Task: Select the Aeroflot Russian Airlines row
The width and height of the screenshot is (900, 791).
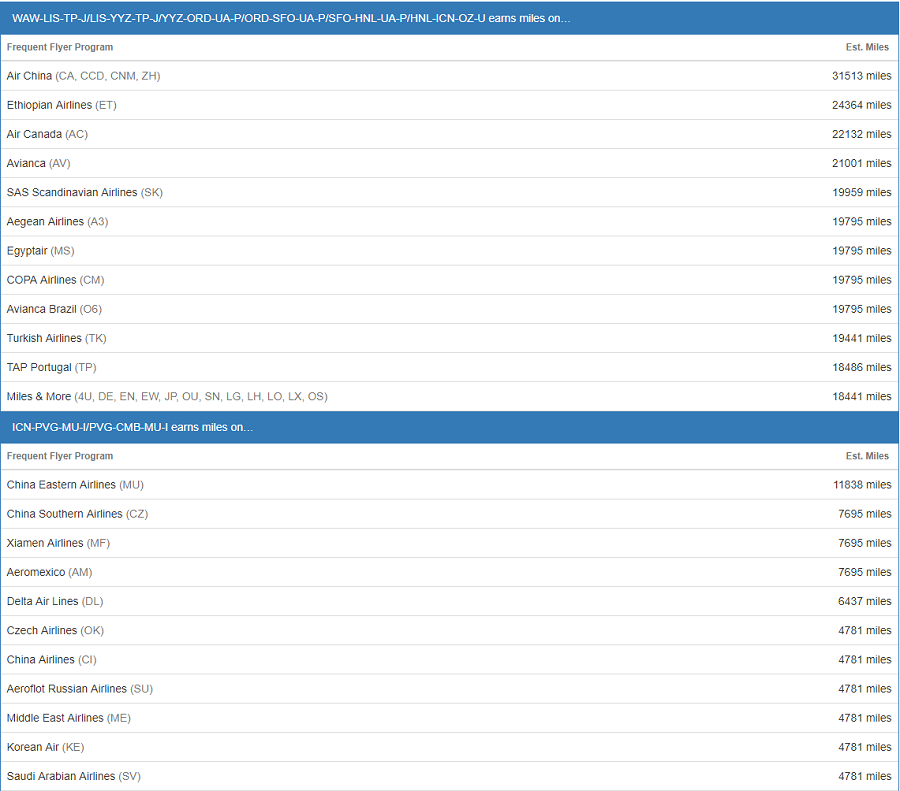Action: tap(450, 689)
